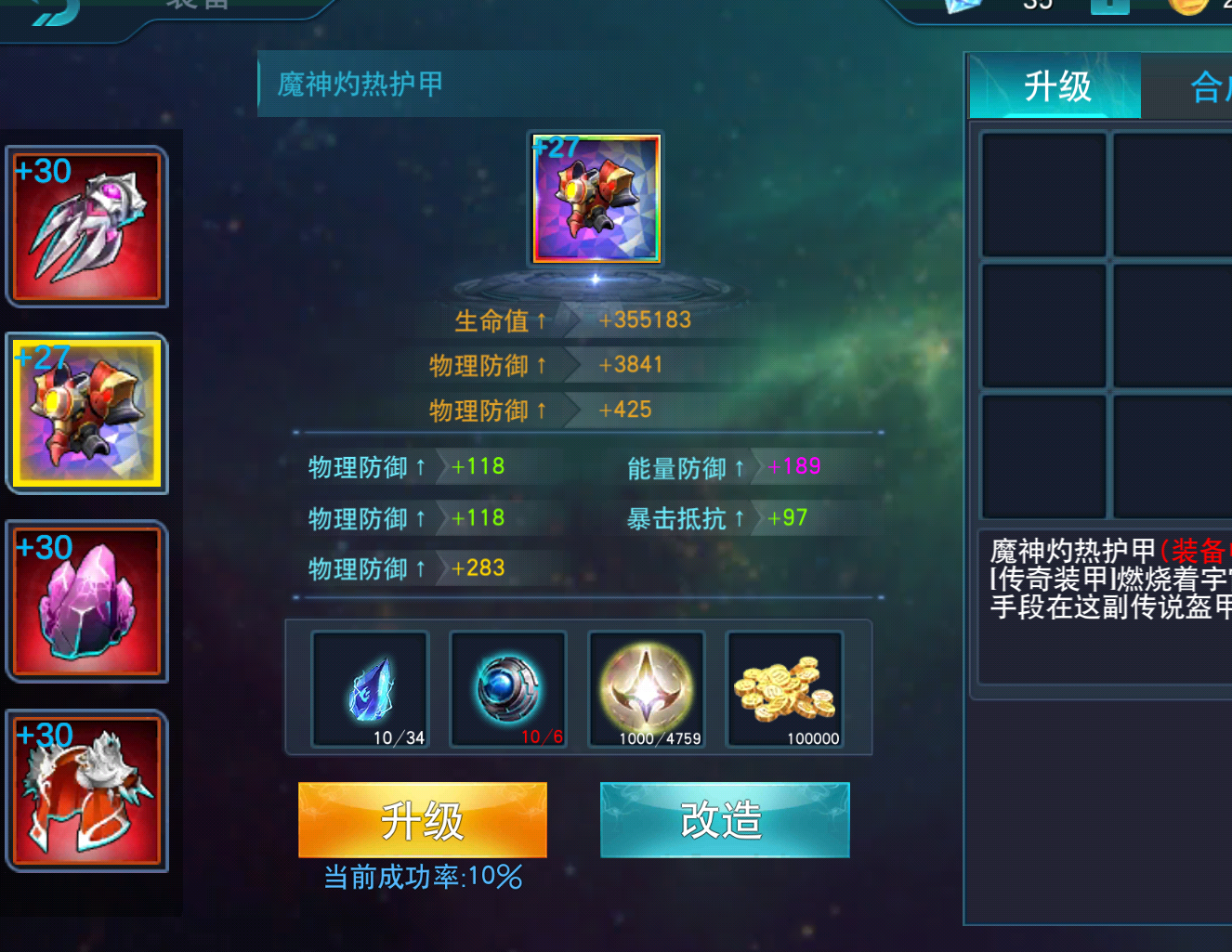The width and height of the screenshot is (1232, 952).
Task: Tap the blue orb material 10/6
Action: (507, 689)
